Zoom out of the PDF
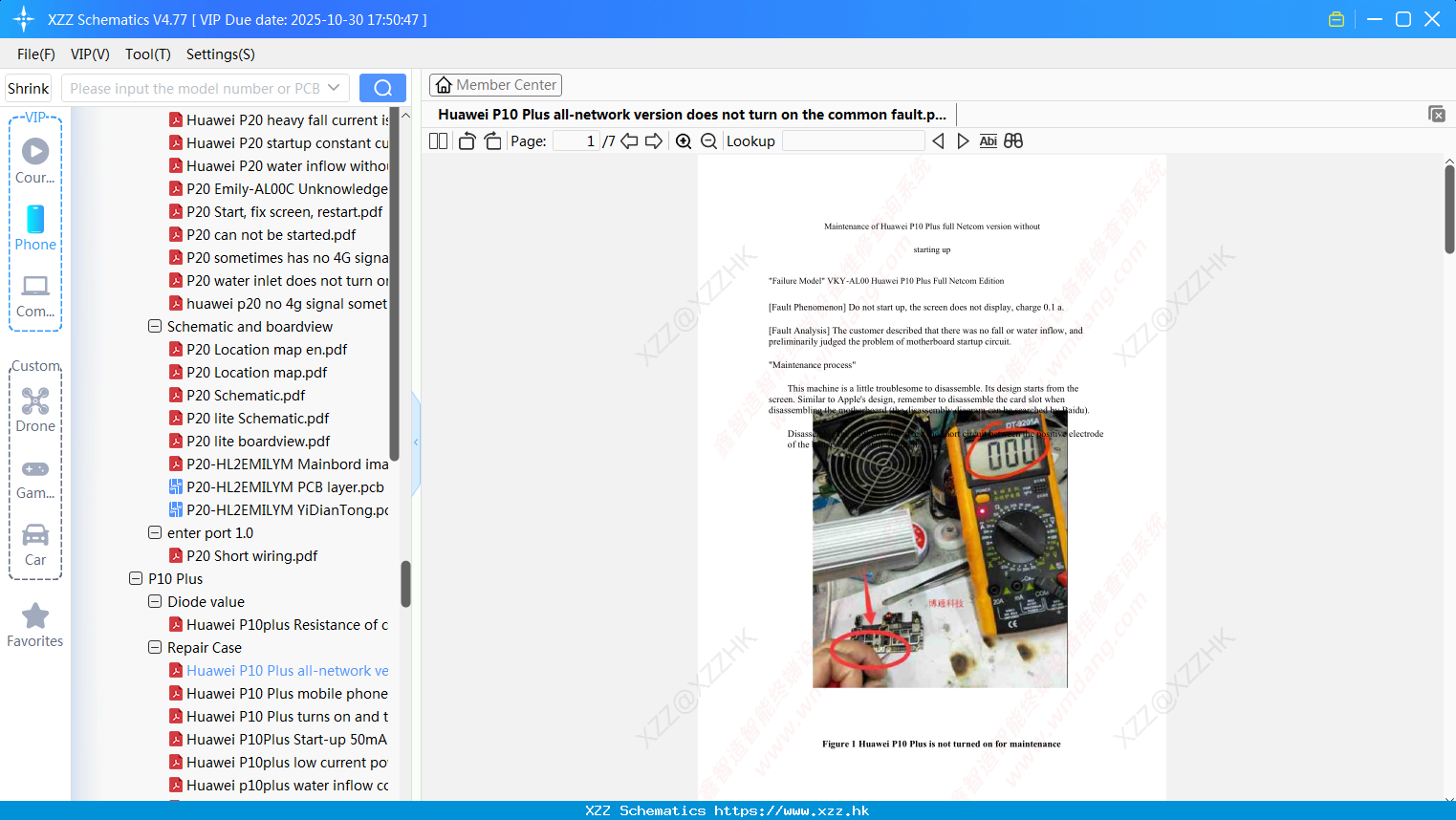1456x820 pixels. pos(708,140)
